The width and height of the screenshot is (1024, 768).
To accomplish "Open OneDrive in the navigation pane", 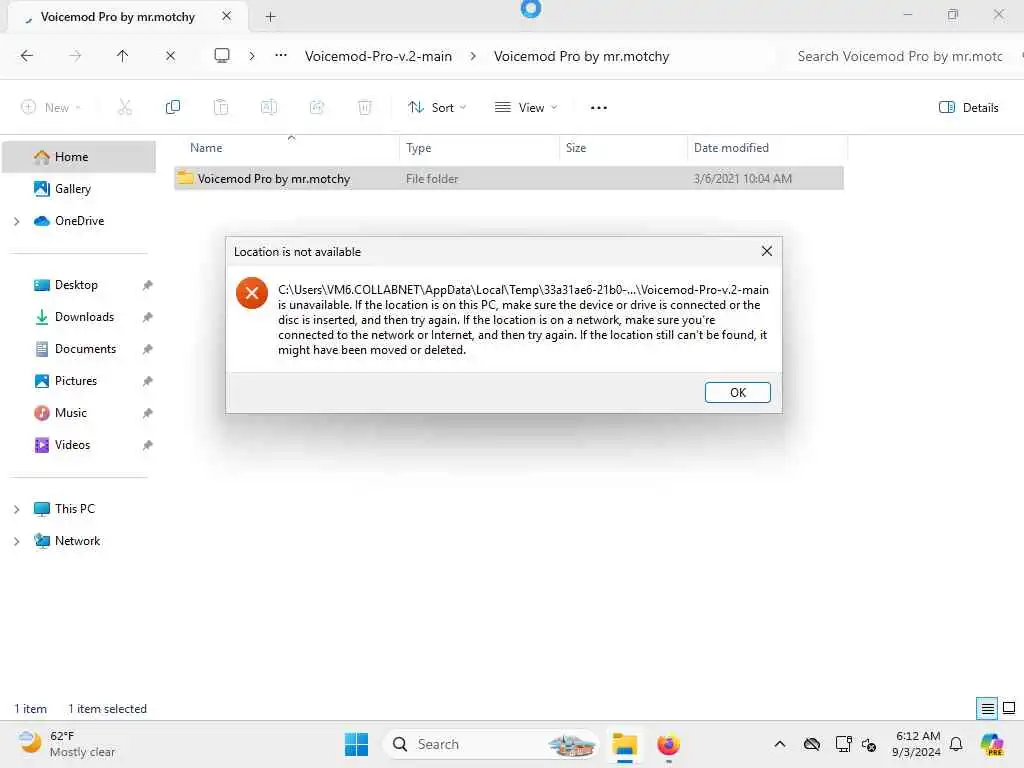I will point(79,221).
